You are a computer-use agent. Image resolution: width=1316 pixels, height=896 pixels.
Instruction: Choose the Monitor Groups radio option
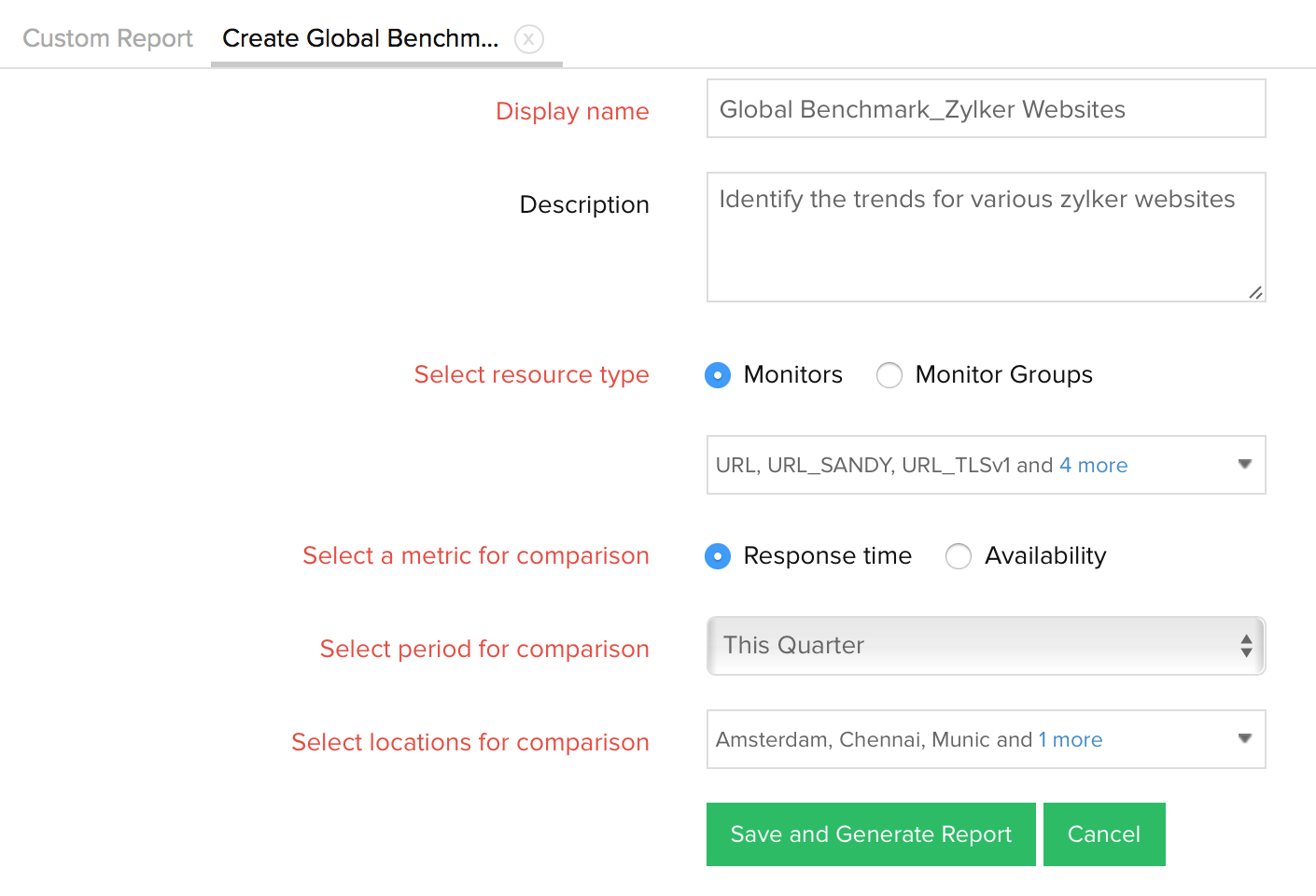(889, 375)
